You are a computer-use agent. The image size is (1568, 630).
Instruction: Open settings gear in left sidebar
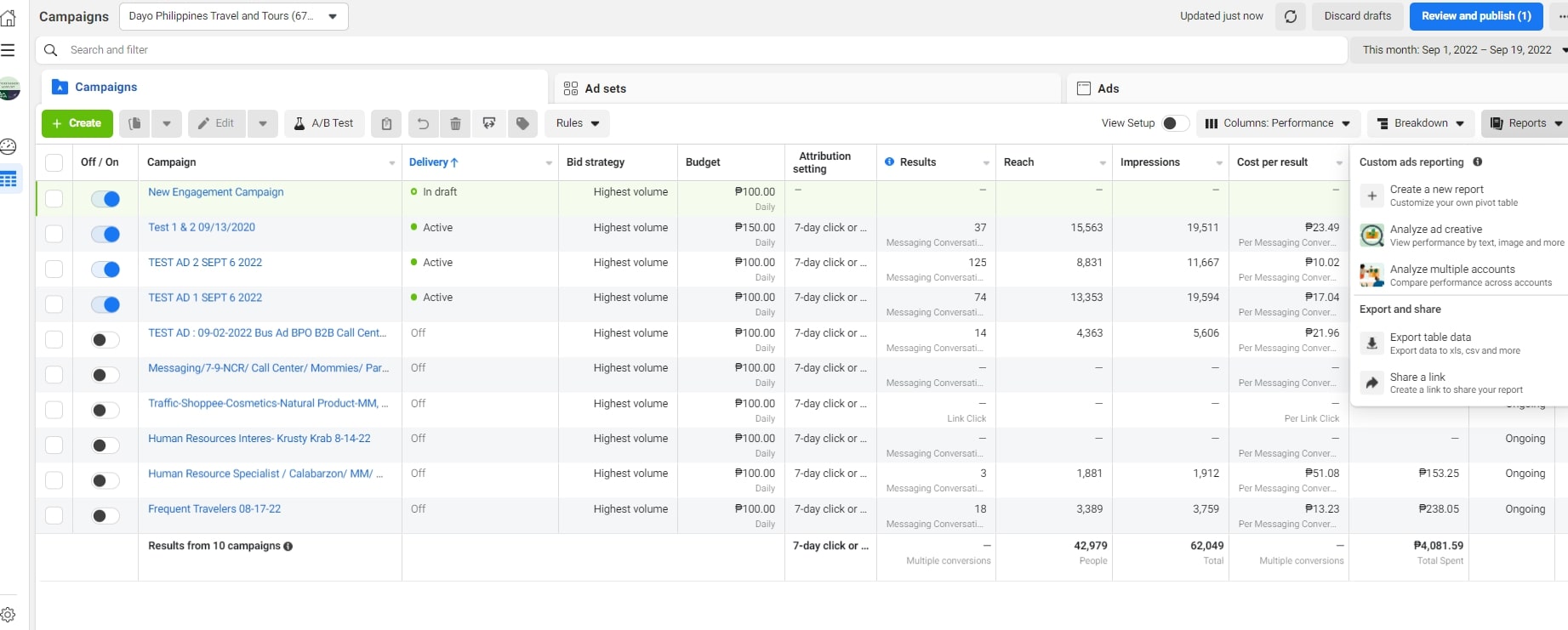[9, 614]
